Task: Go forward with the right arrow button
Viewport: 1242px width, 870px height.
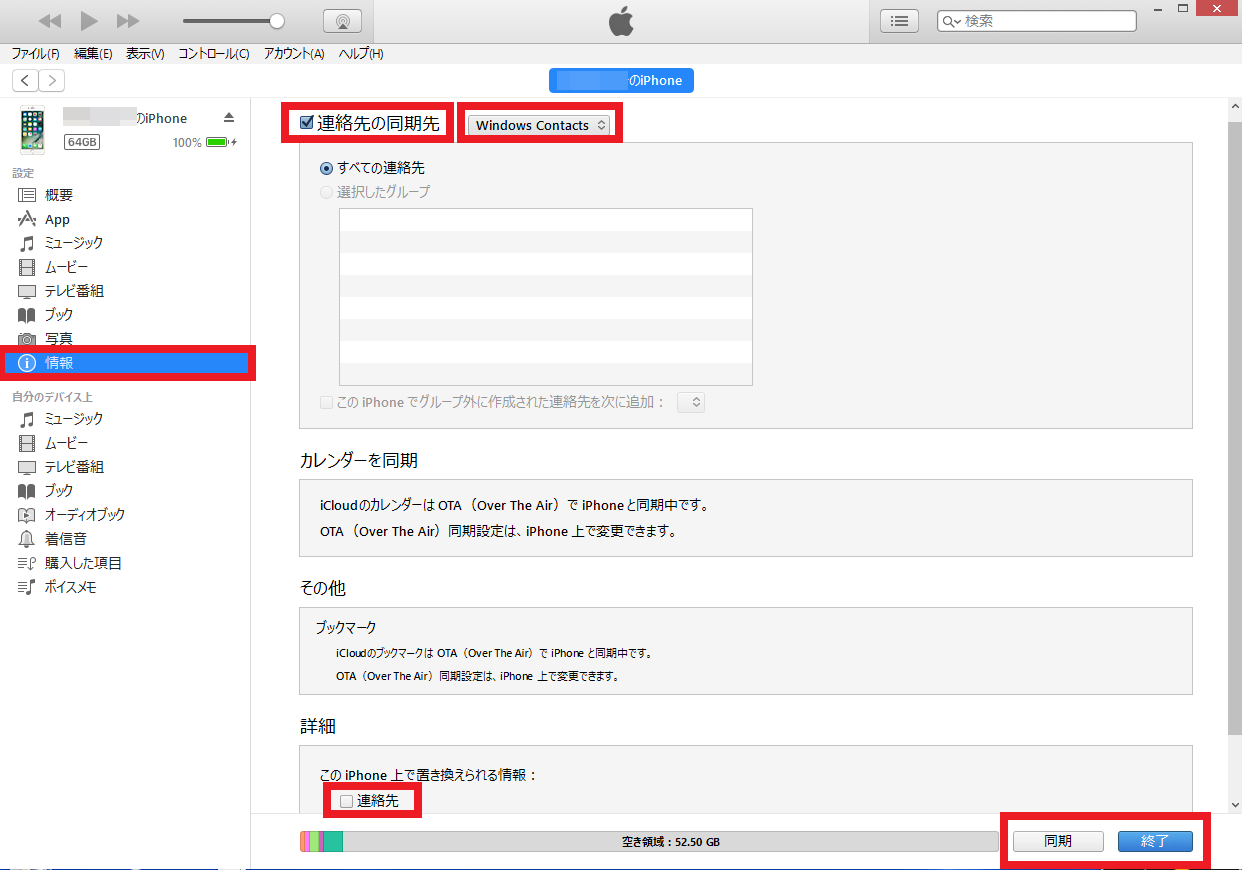Action: pos(52,81)
